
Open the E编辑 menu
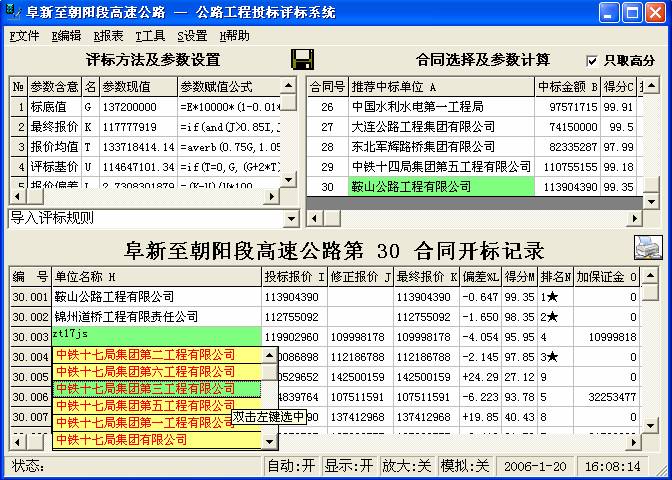(66, 36)
